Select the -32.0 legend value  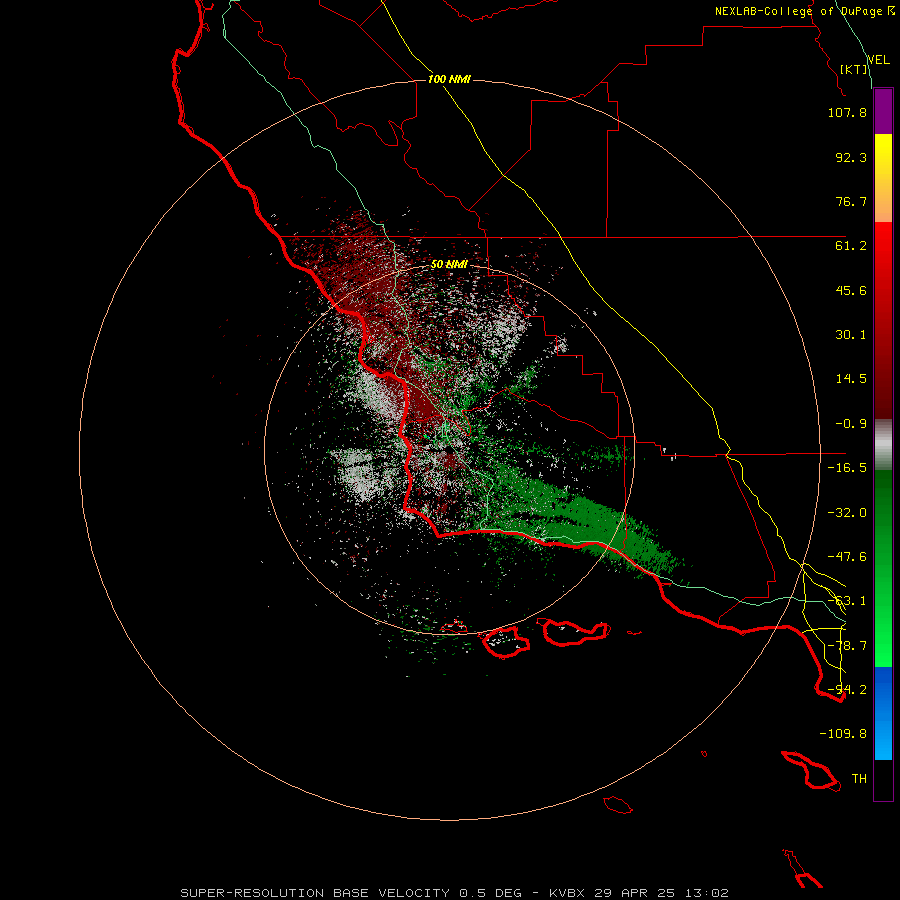847,513
